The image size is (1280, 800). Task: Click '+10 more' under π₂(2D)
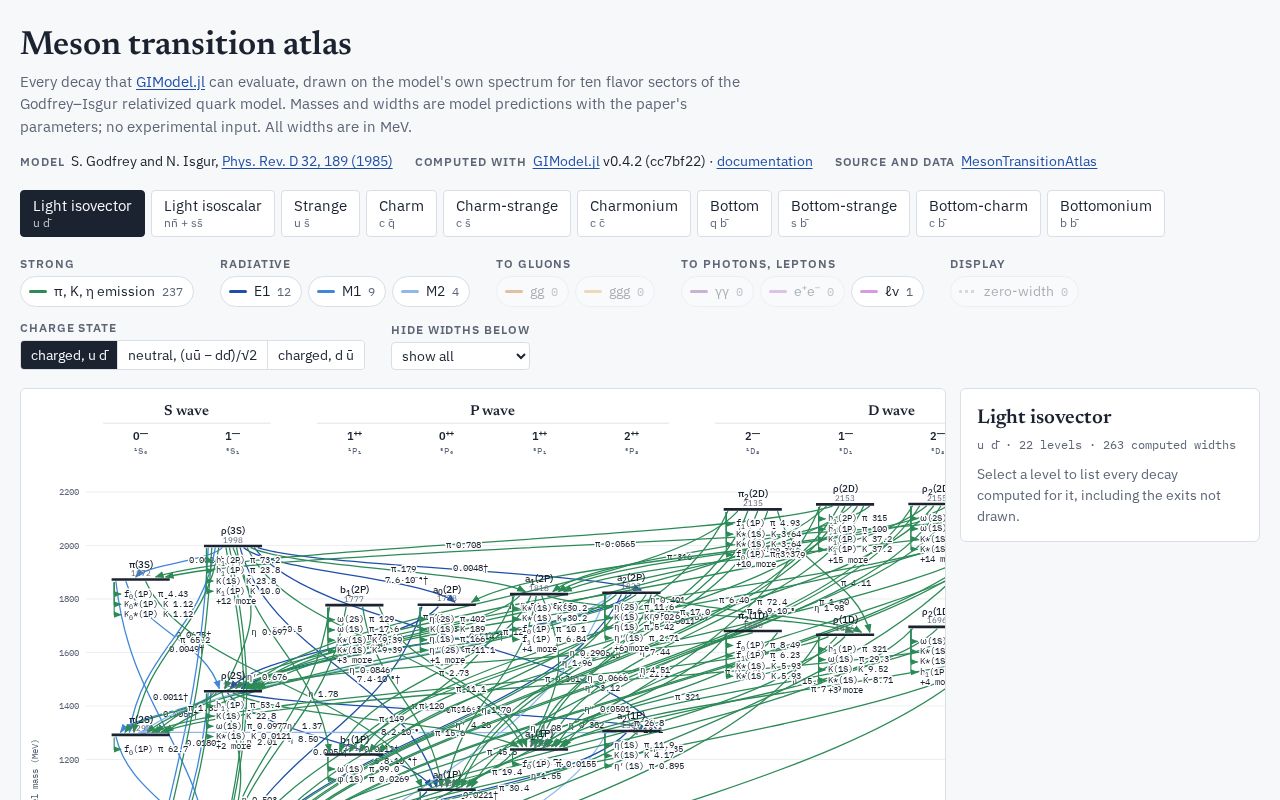pos(758,564)
